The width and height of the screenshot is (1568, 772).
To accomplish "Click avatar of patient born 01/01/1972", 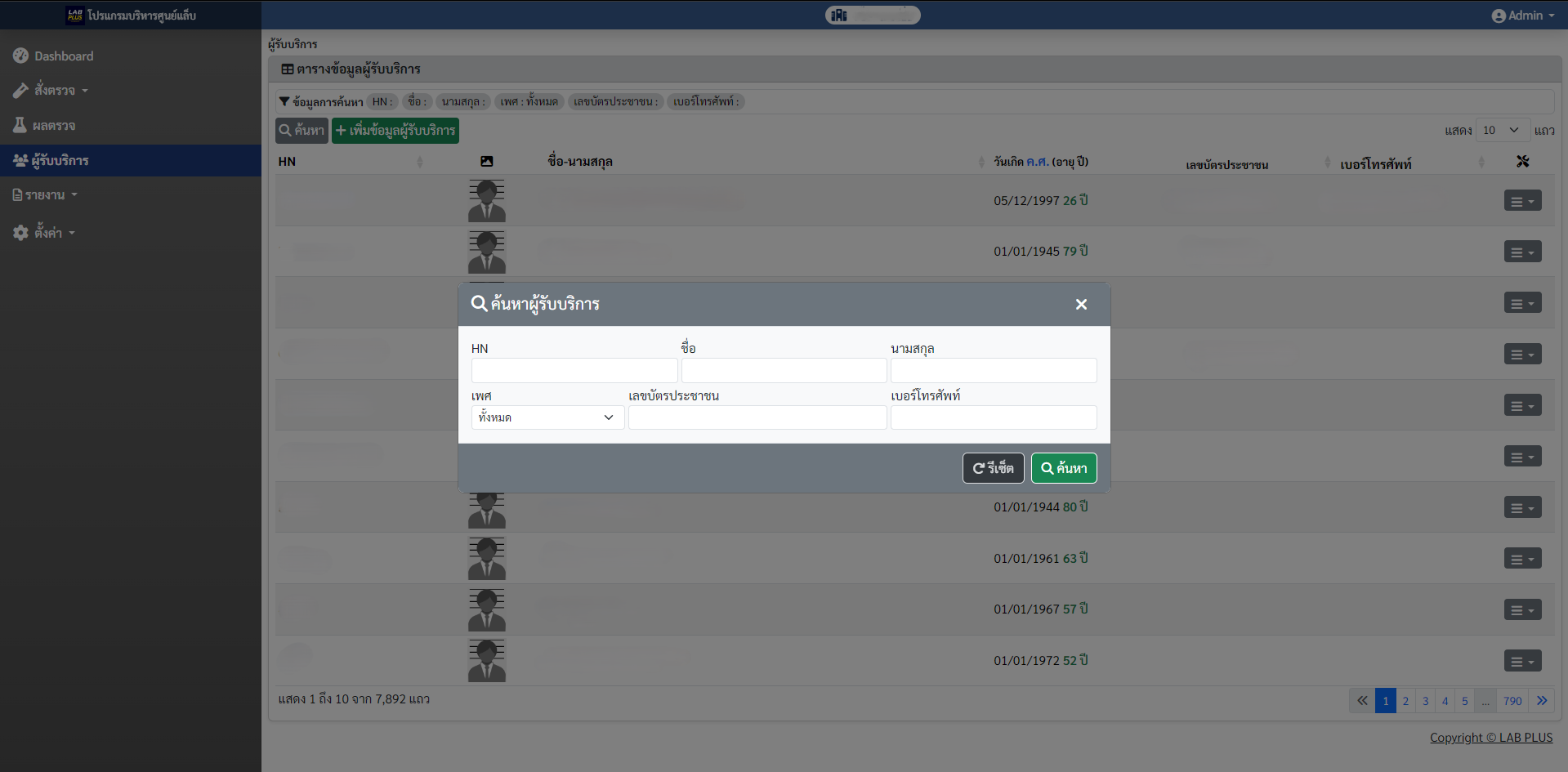I will (487, 661).
